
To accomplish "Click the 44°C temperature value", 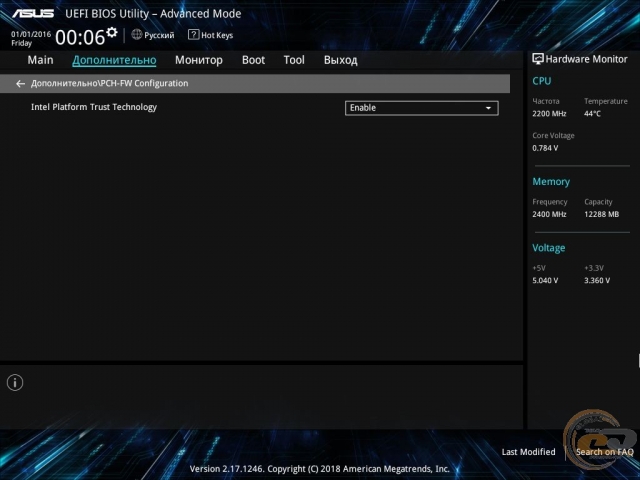I will click(592, 114).
